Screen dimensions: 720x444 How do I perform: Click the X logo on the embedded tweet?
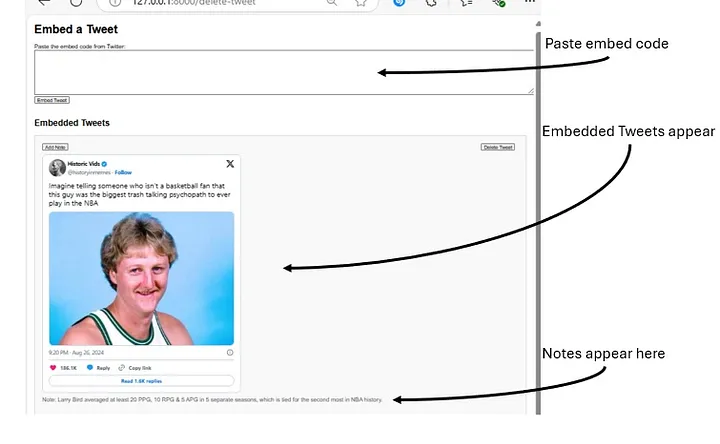[x=229, y=163]
